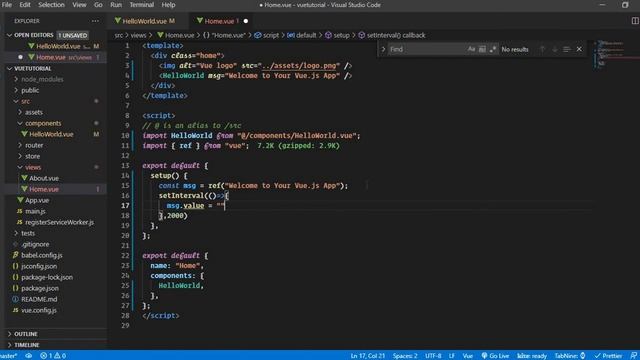
Task: Open App.vue file
Action: point(37,200)
